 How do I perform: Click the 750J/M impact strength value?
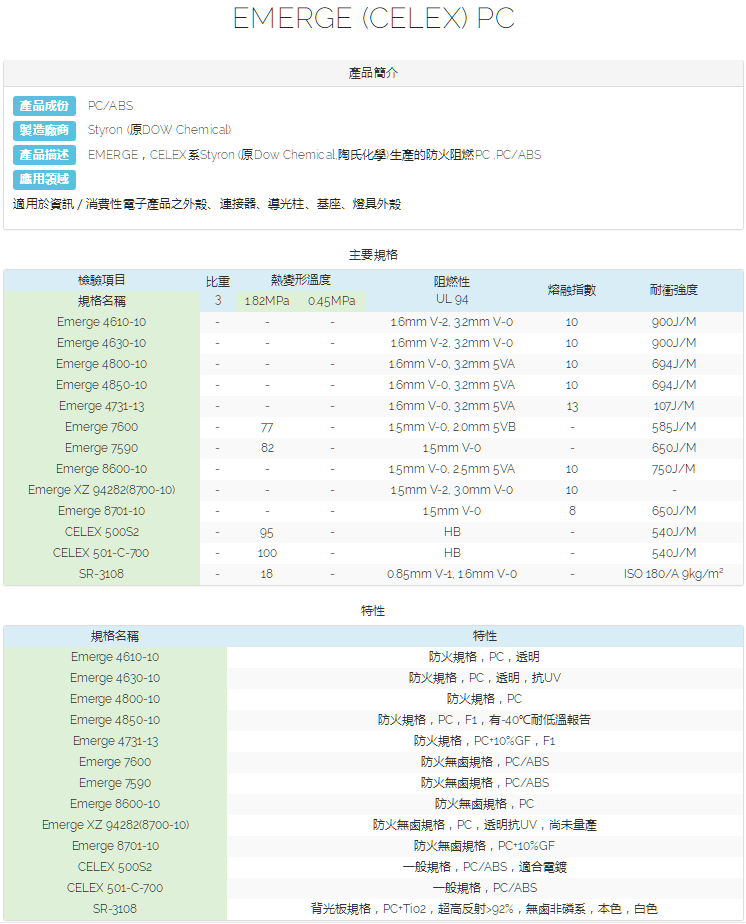(x=674, y=468)
